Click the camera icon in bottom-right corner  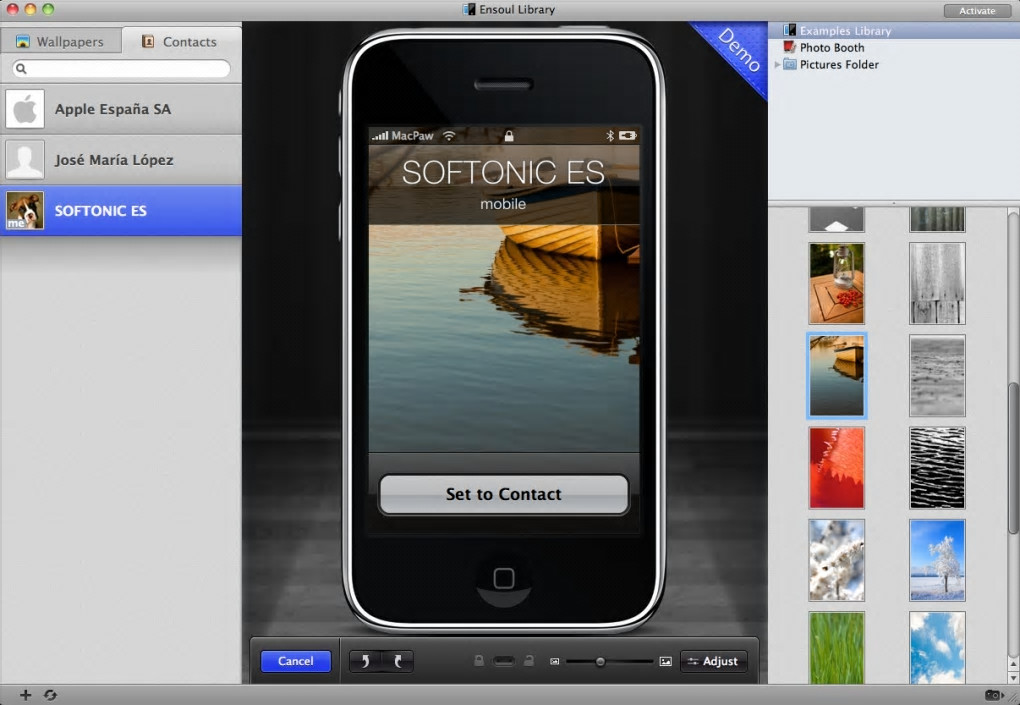pyautogui.click(x=993, y=695)
